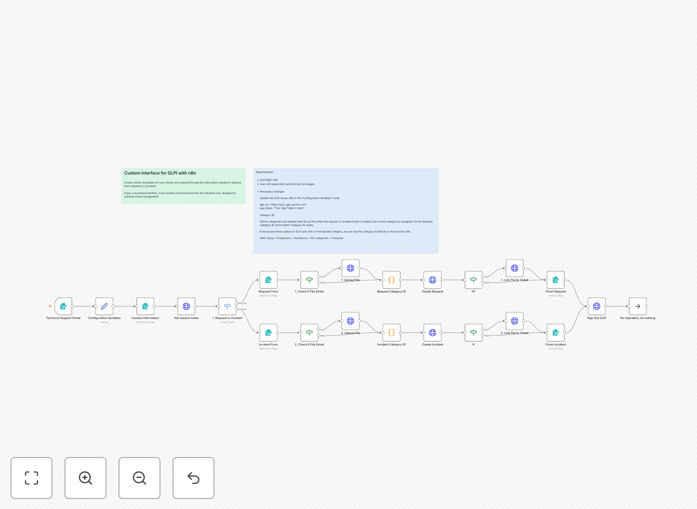Open the Incident Form node
The image size is (697, 509).
coord(268,333)
